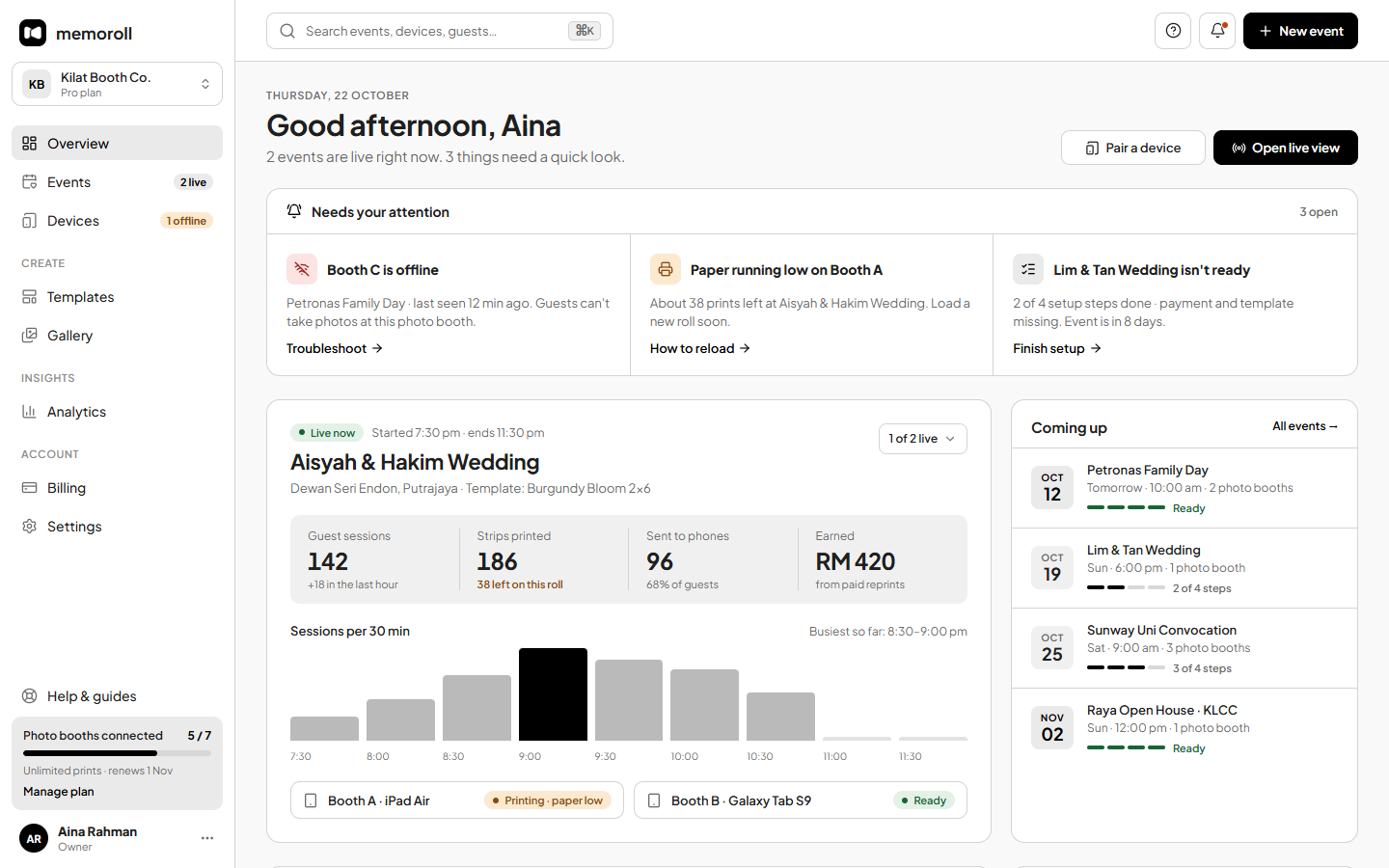Viewport: 1389px width, 868px height.
Task: Open Settings in the sidebar
Action: (117, 526)
